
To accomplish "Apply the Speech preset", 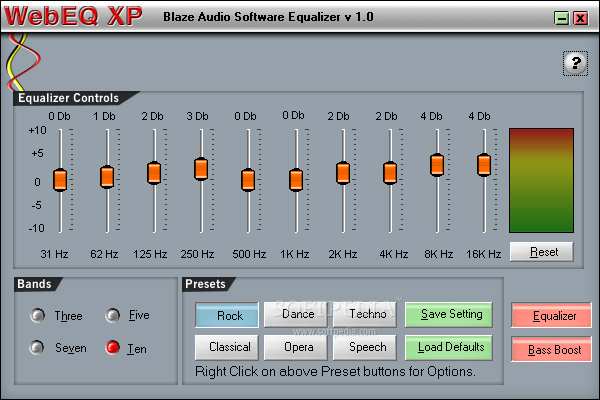I will (365, 348).
